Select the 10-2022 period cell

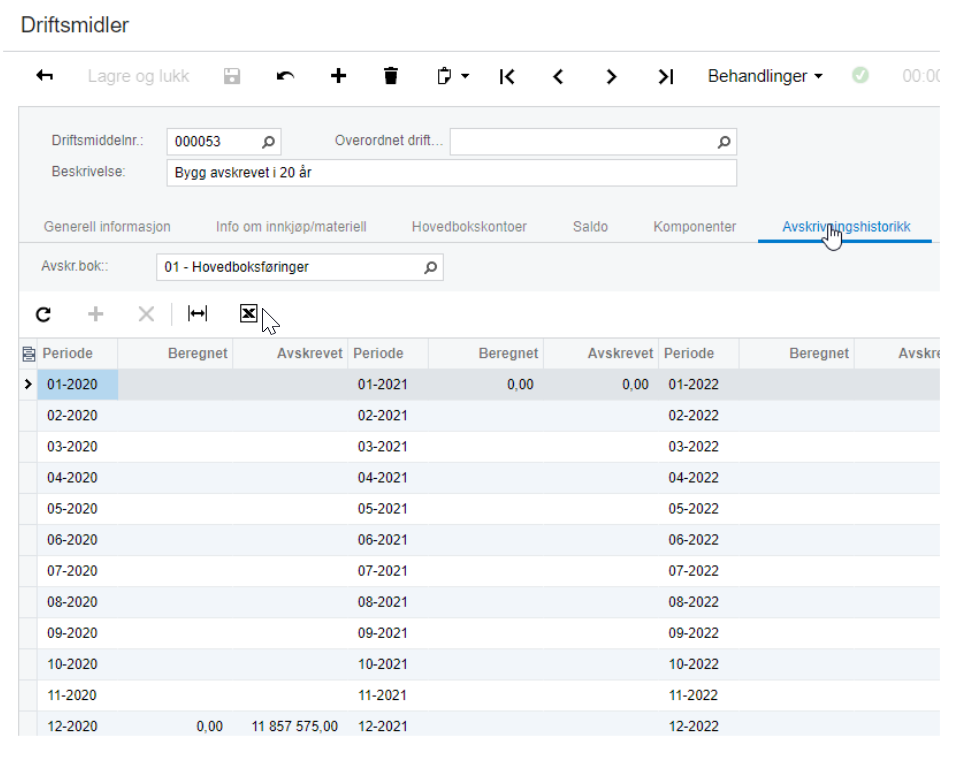pos(699,664)
